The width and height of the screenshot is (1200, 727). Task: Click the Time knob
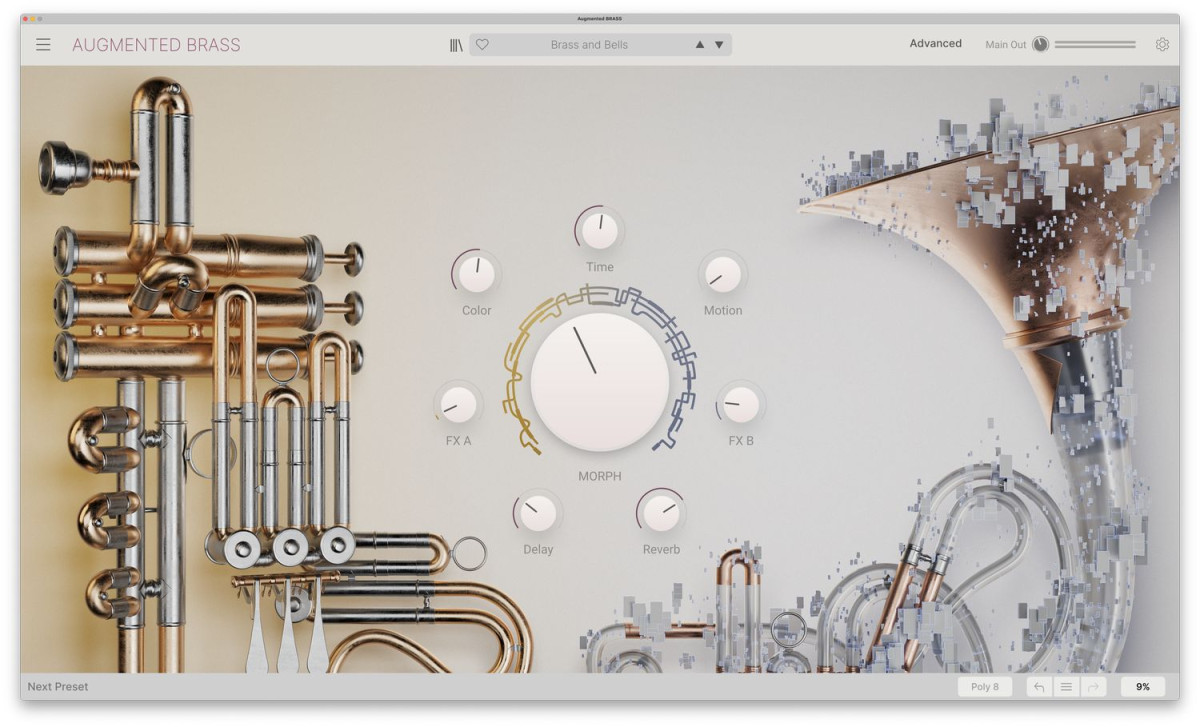click(600, 230)
